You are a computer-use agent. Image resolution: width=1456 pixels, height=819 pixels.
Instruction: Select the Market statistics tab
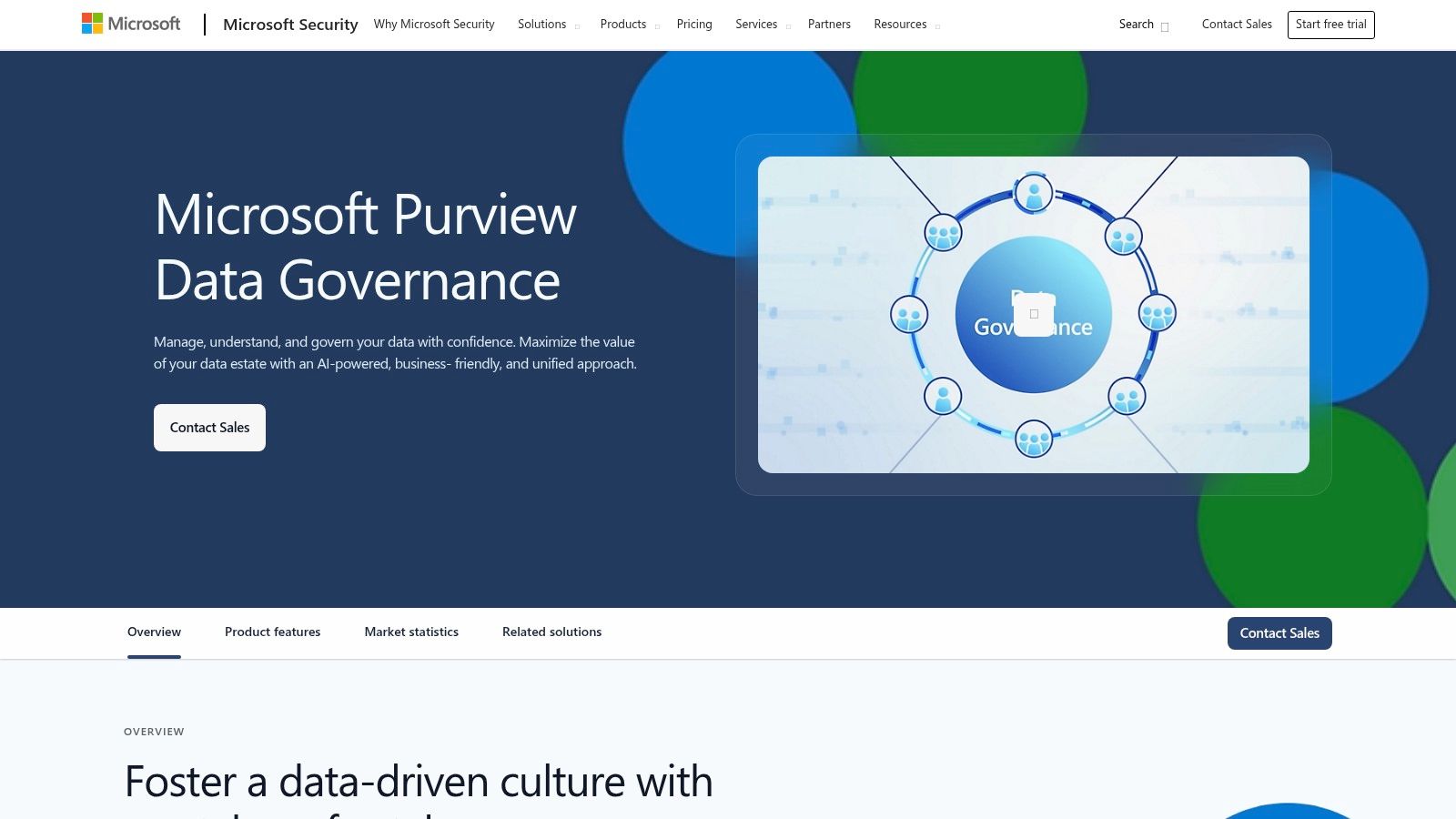point(411,632)
